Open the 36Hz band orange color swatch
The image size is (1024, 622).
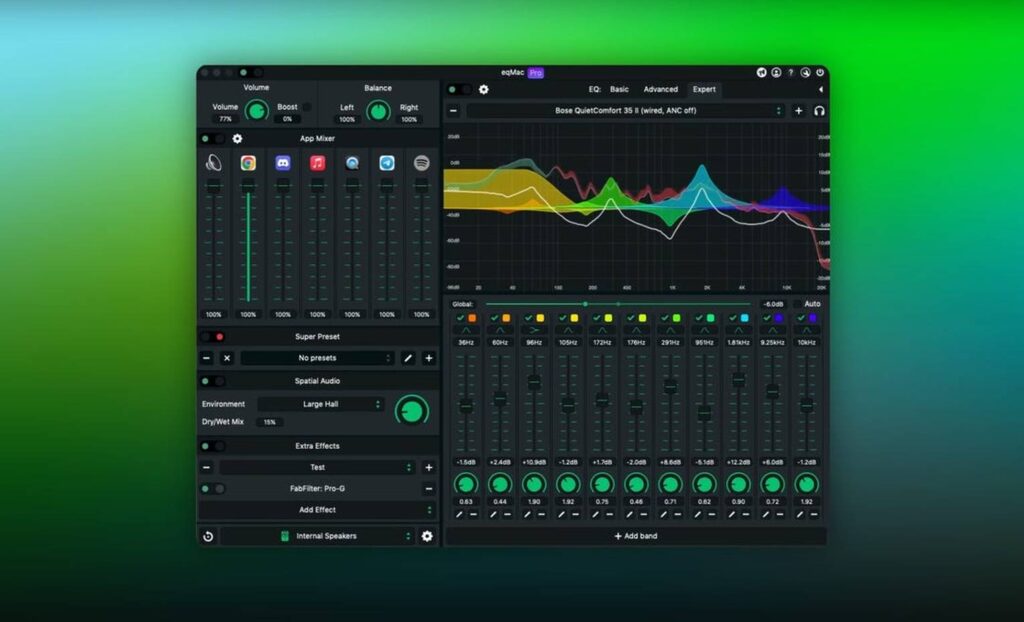(x=472, y=318)
